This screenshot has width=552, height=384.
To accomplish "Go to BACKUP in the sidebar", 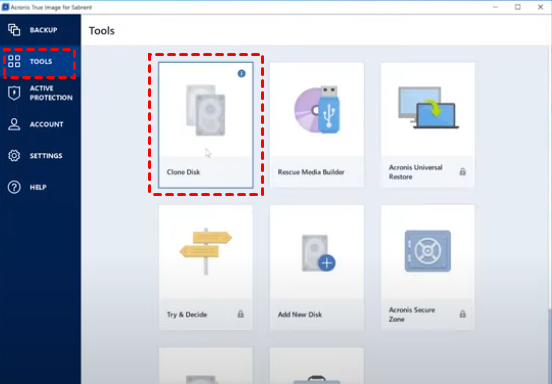I will [43, 30].
